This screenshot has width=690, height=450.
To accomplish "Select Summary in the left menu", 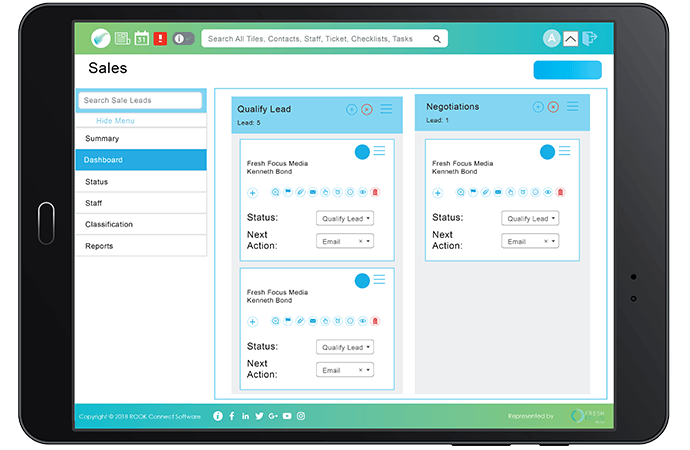I will point(141,139).
